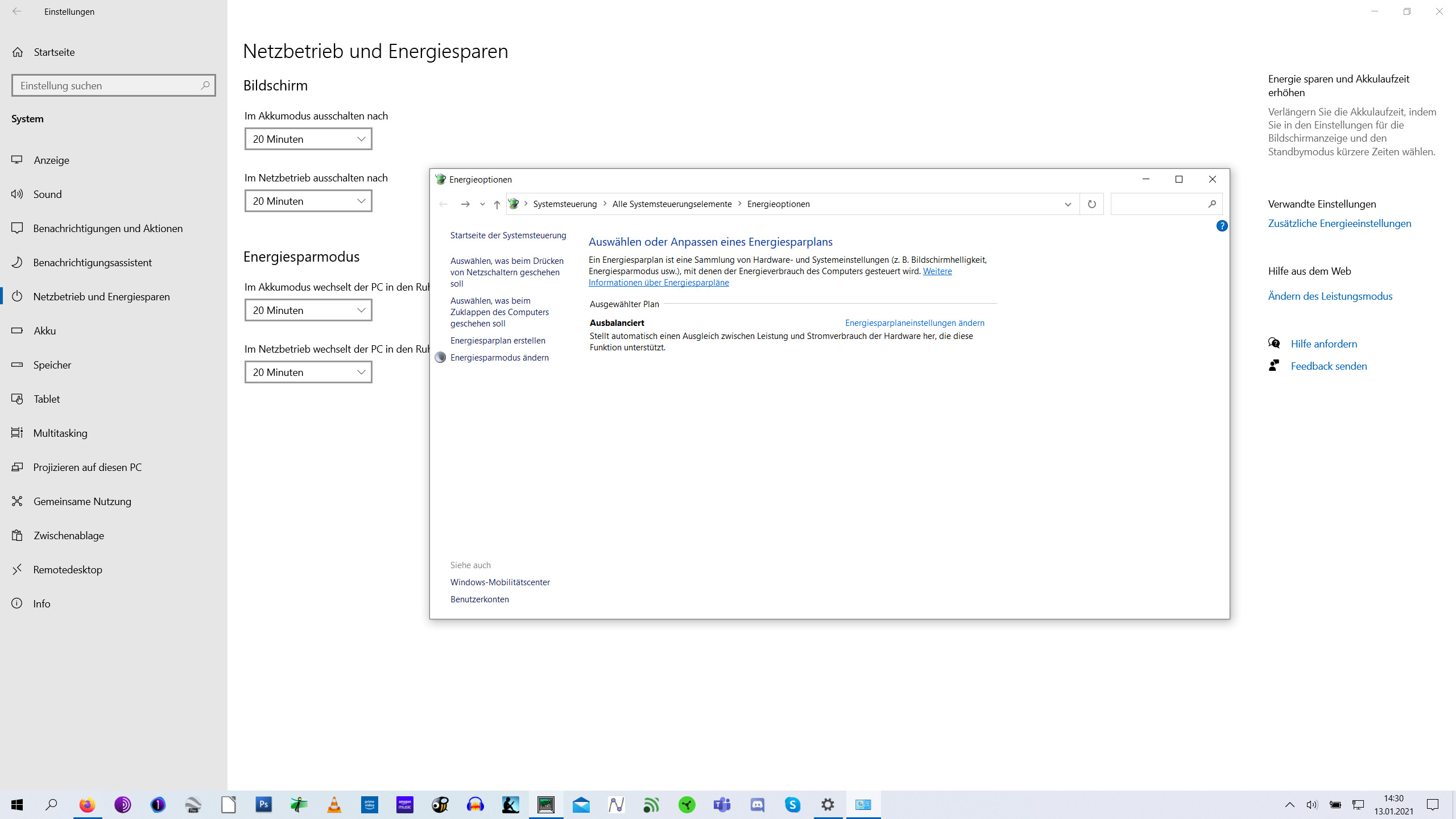
Task: Expand the recent locations chevron
Action: click(482, 204)
